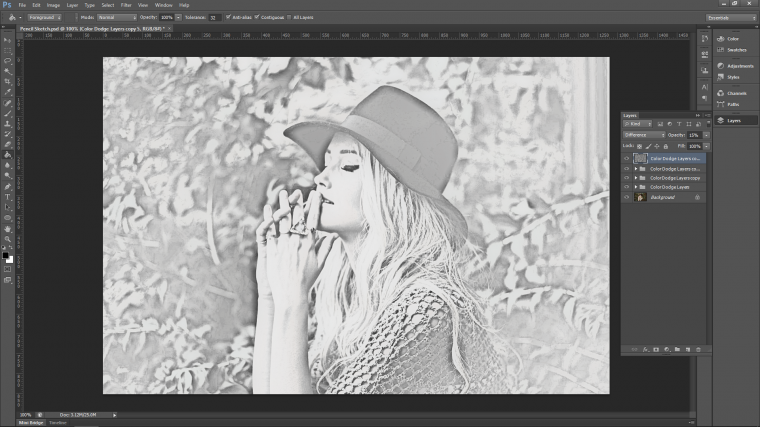Select the Eraser tool
This screenshot has width=760, height=427.
(7, 144)
